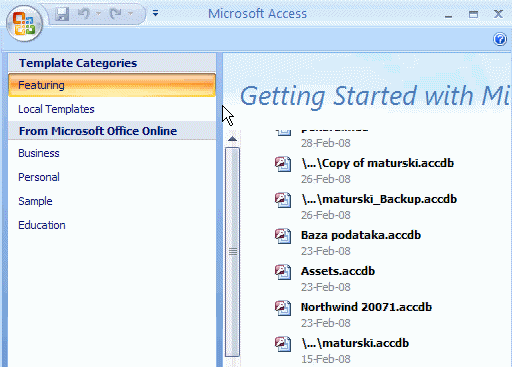
Task: Click the Redo icon
Action: 116,14
